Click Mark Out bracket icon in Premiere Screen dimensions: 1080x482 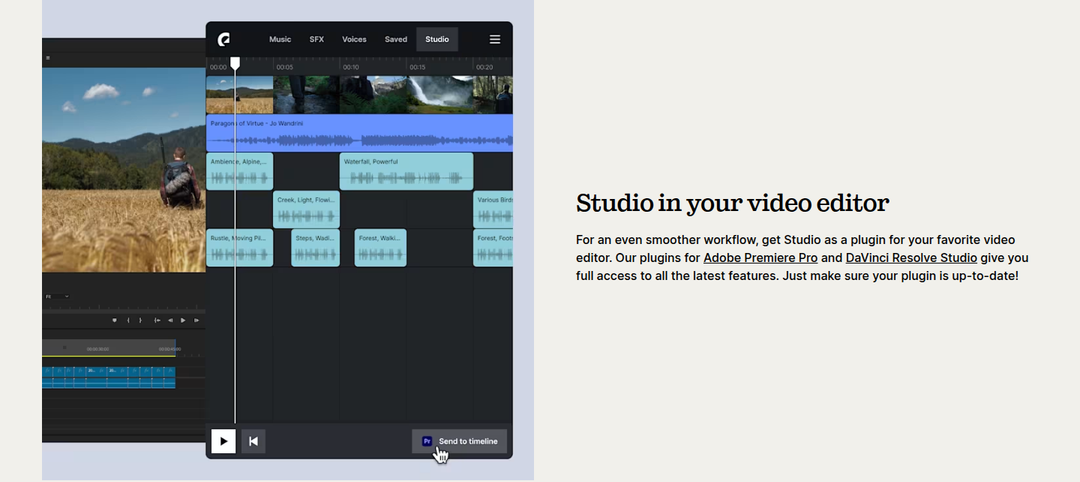tap(141, 320)
